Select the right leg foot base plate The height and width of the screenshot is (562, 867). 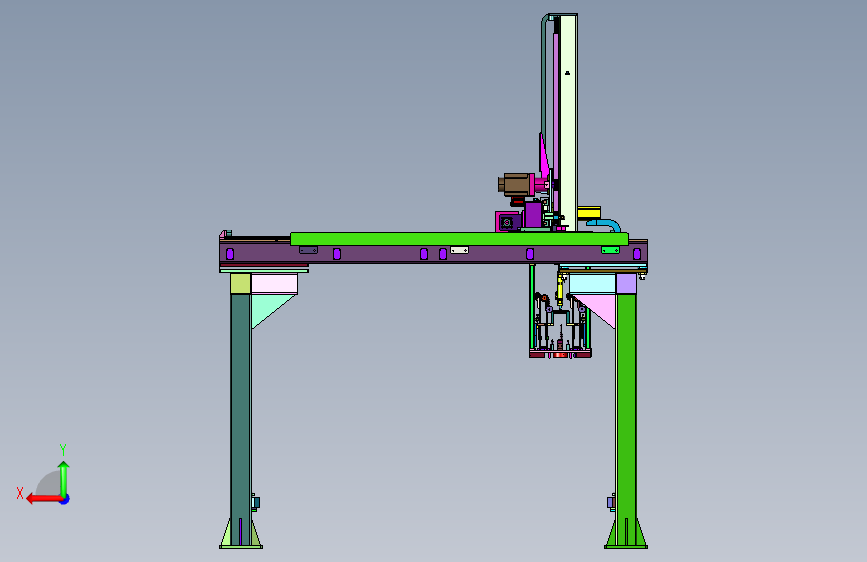[626, 547]
